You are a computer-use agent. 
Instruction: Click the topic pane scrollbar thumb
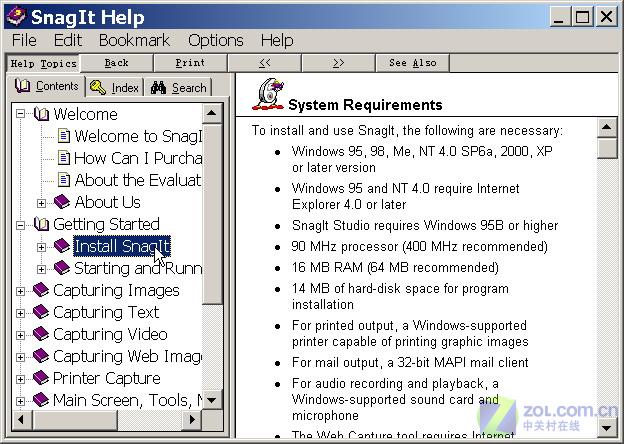606,148
